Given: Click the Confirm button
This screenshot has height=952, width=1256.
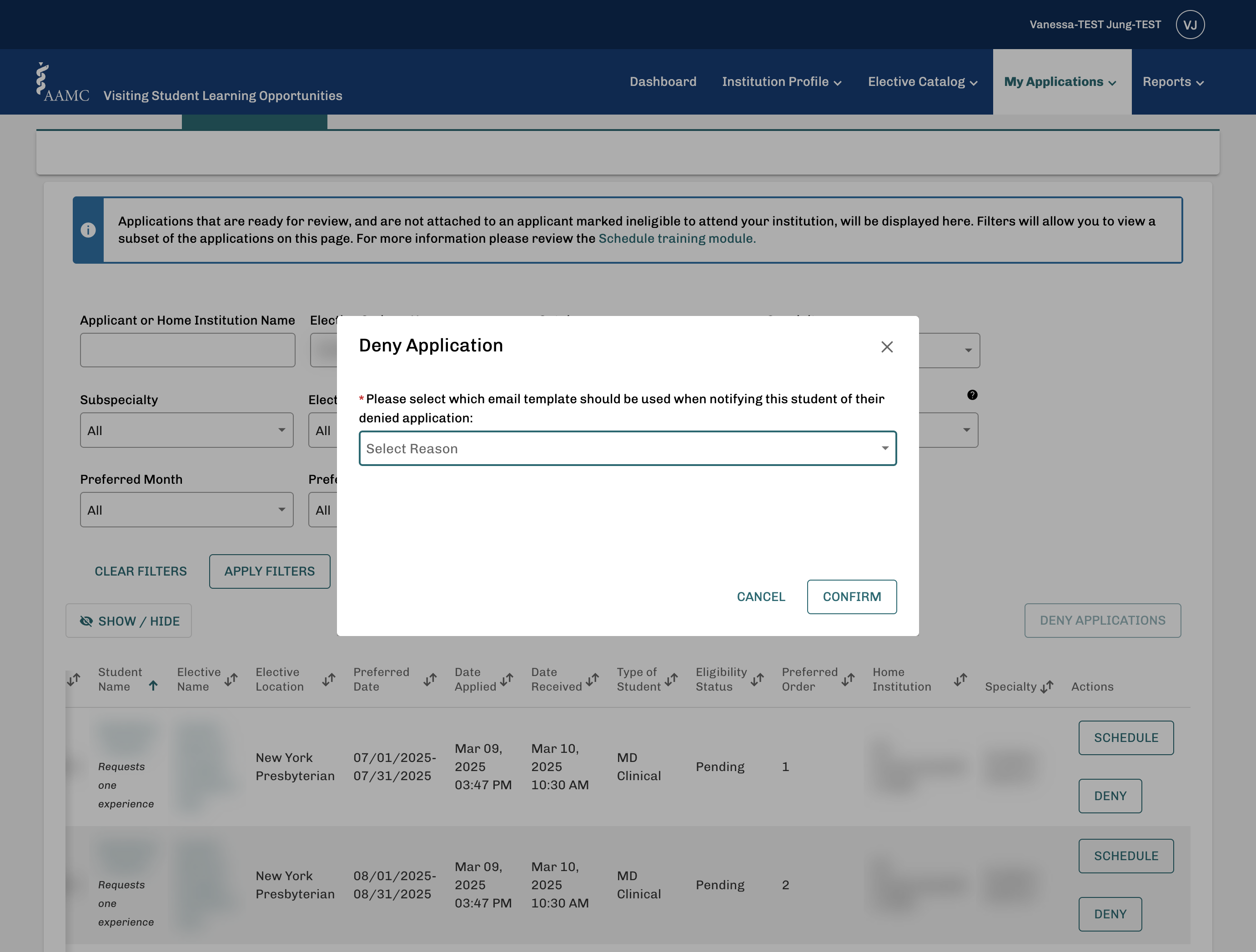Looking at the screenshot, I should click(x=852, y=596).
